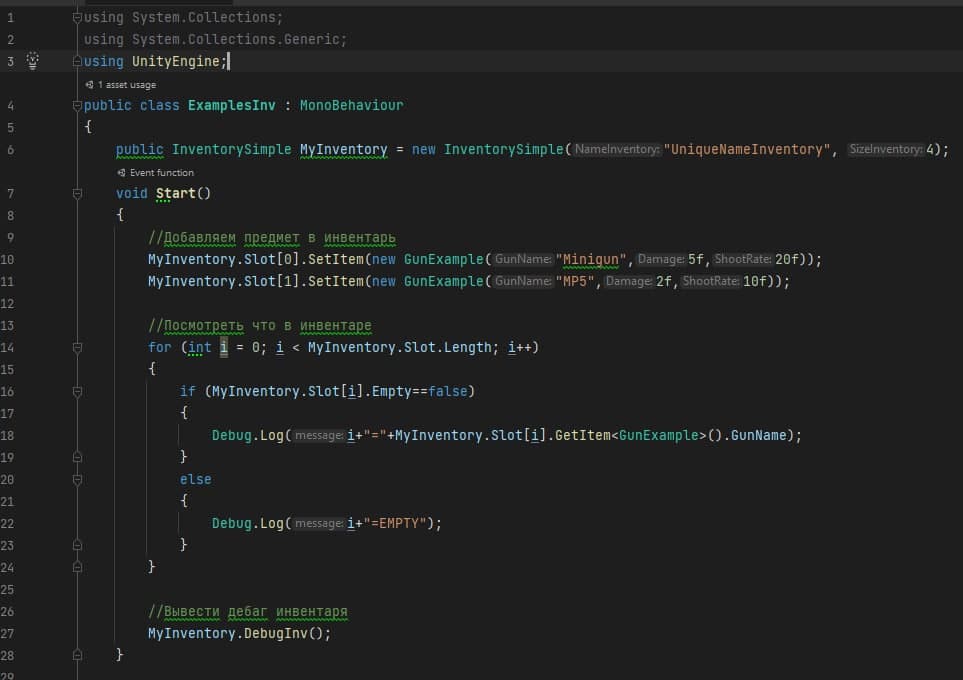Click the lightbulb intention icon on line 3
The width and height of the screenshot is (963, 680).
(33, 61)
